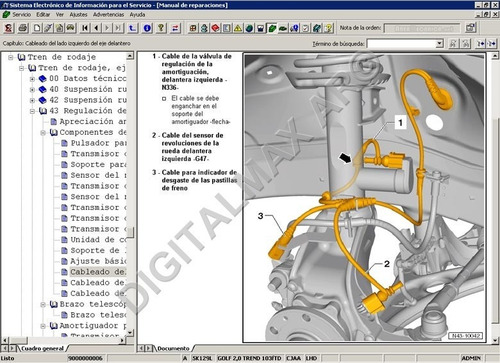This screenshot has width=500, height=363.
Task: Click the highlighted green tag icon
Action: point(272,28)
